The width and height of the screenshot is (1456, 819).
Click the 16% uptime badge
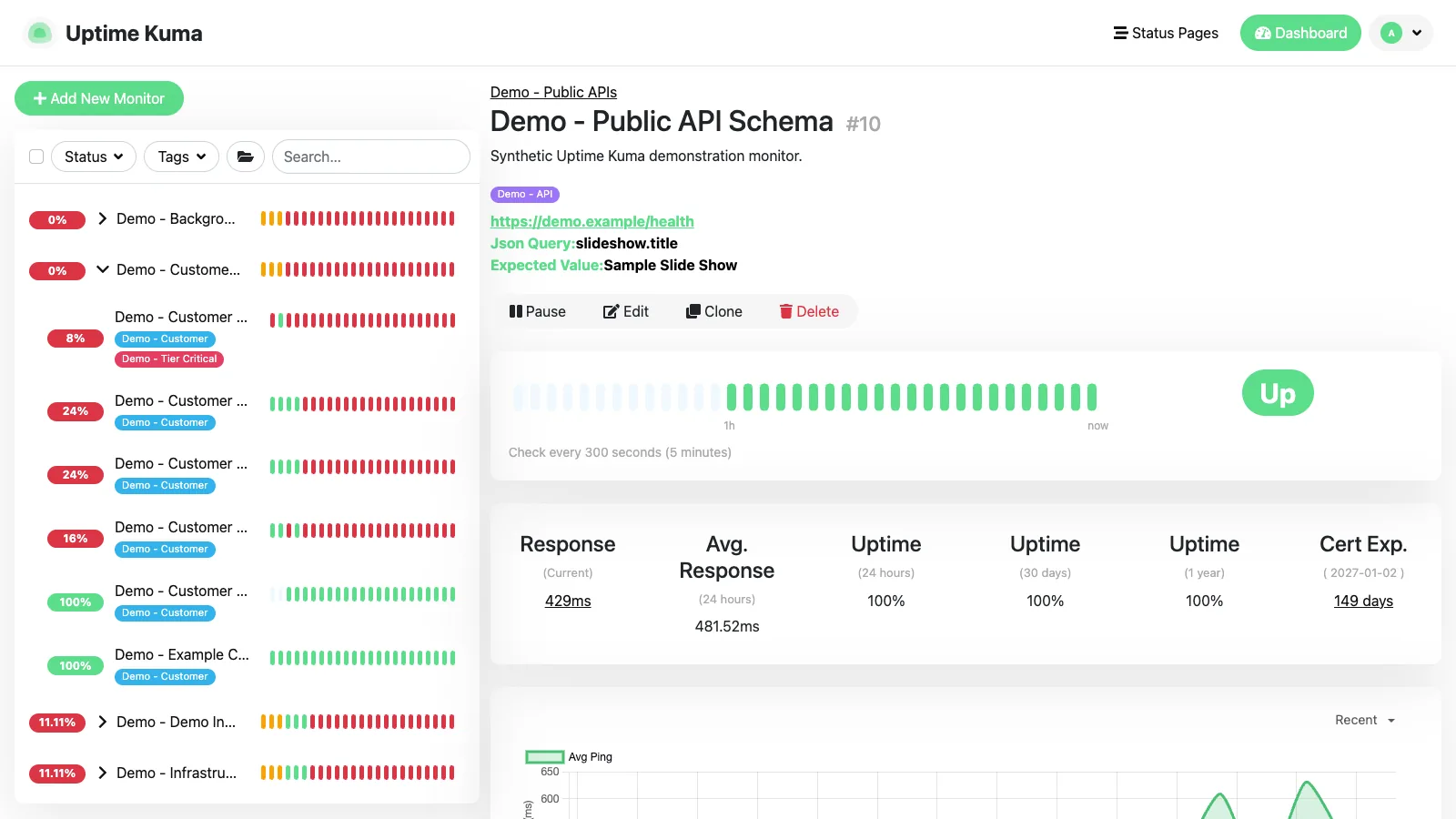[x=76, y=538]
